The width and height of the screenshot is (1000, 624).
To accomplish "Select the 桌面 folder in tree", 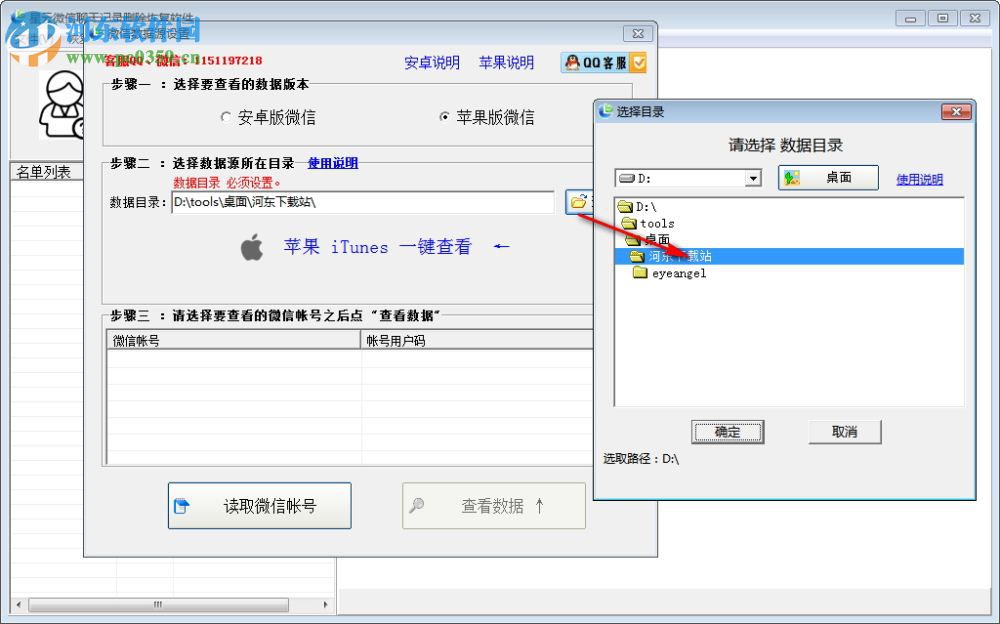I will (x=648, y=239).
